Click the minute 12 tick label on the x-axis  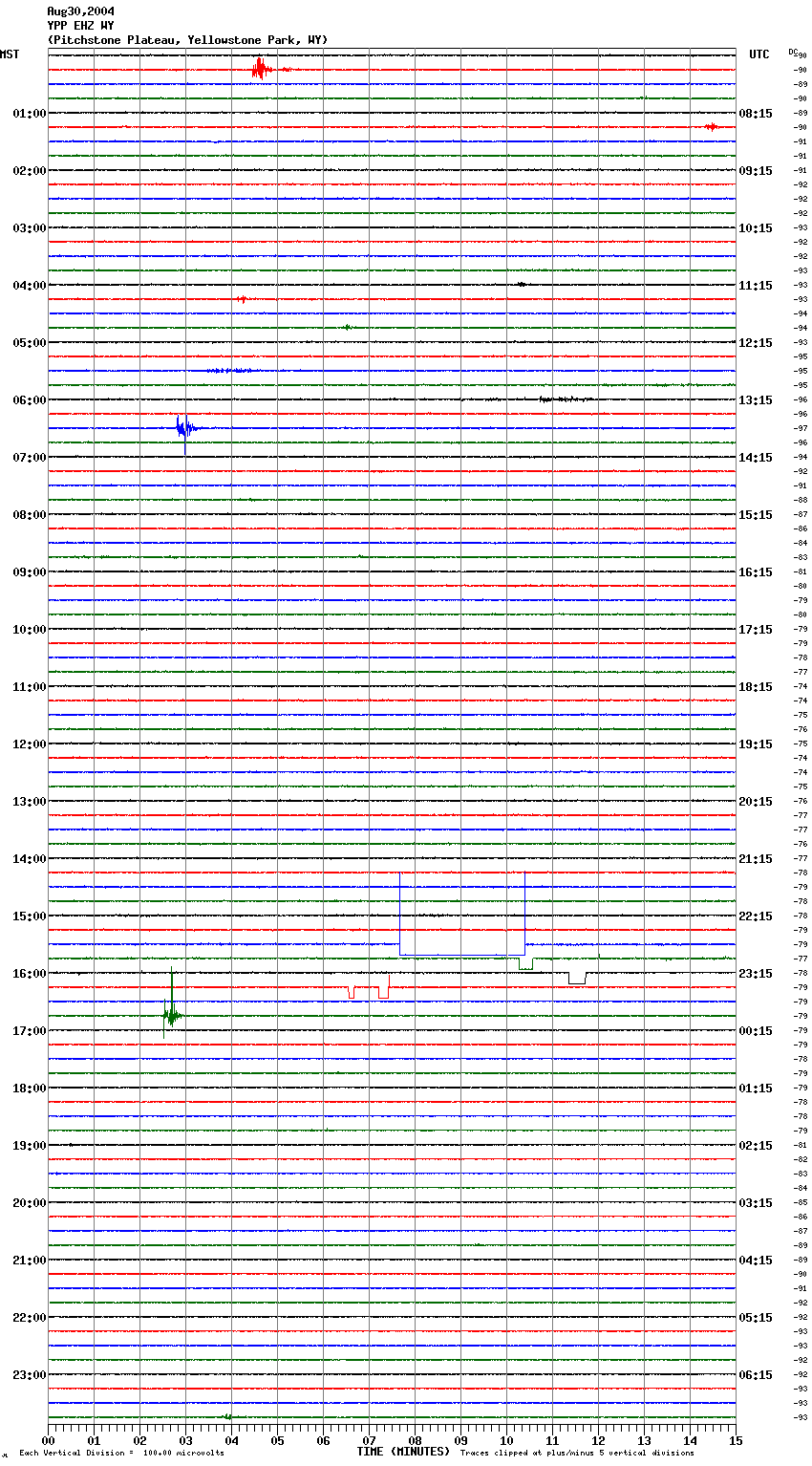coord(598,1441)
